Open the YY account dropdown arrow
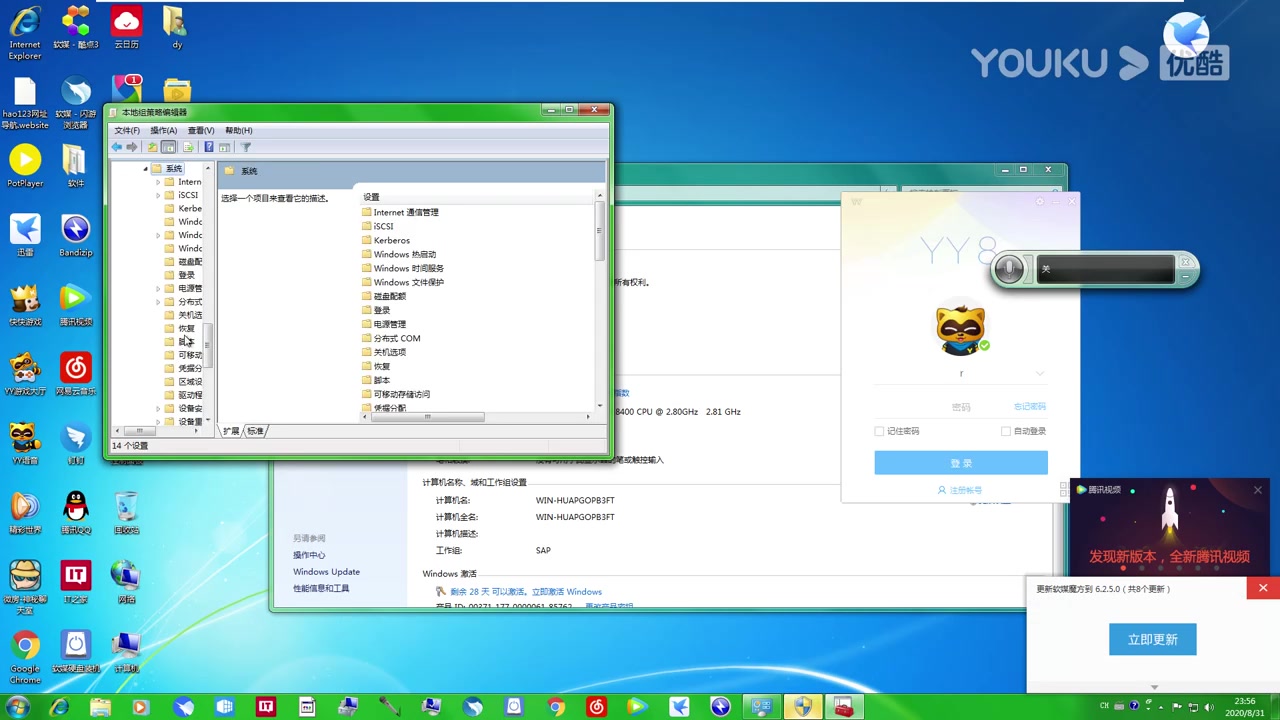 pos(1039,374)
